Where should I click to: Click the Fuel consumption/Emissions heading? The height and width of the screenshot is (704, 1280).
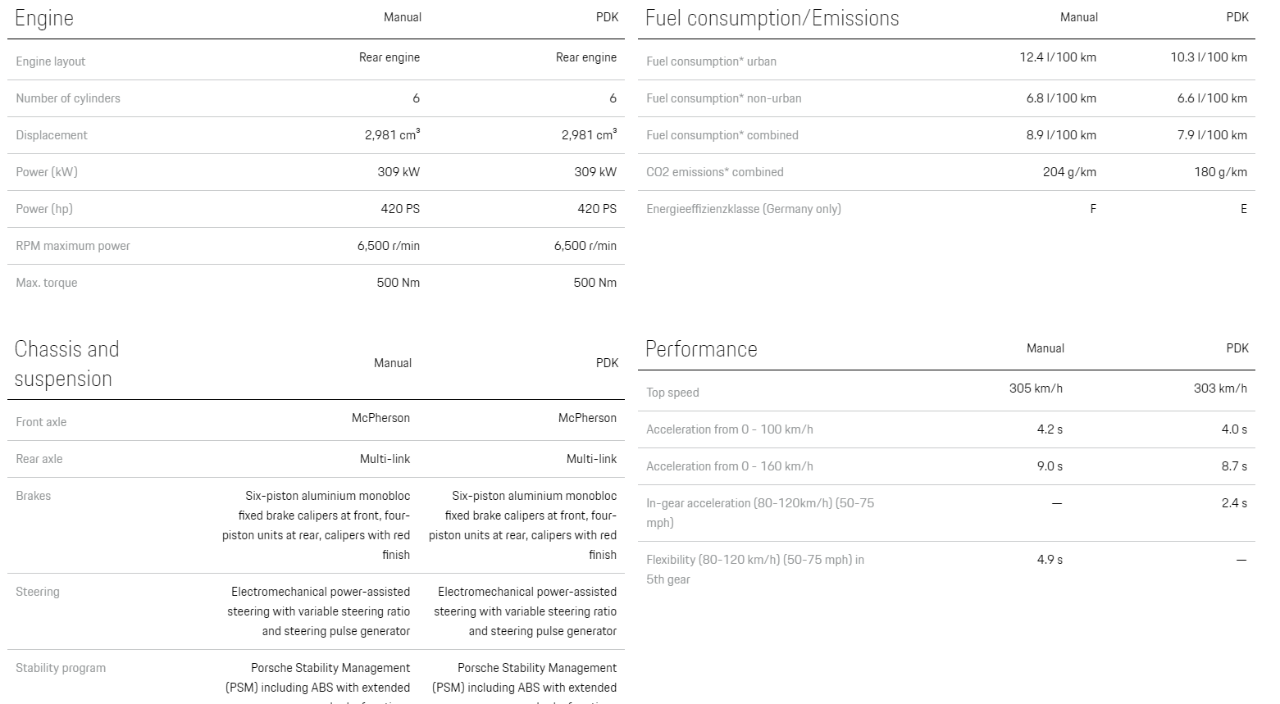[772, 18]
